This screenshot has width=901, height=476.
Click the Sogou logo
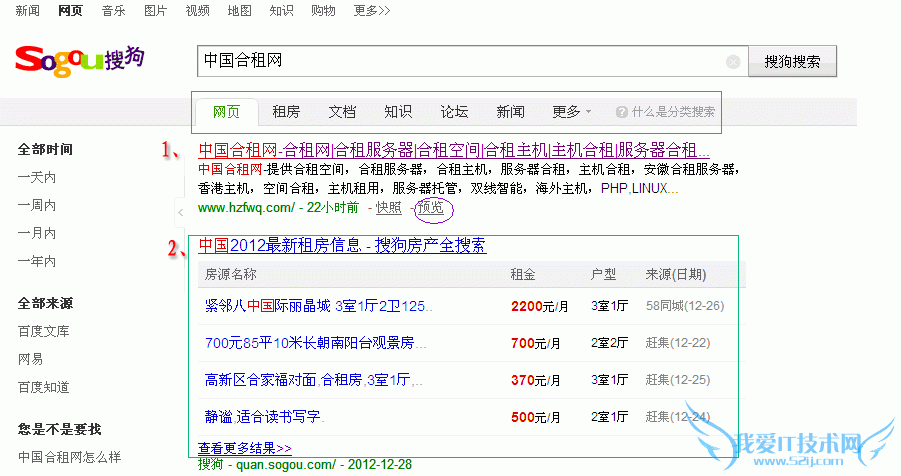[x=79, y=60]
